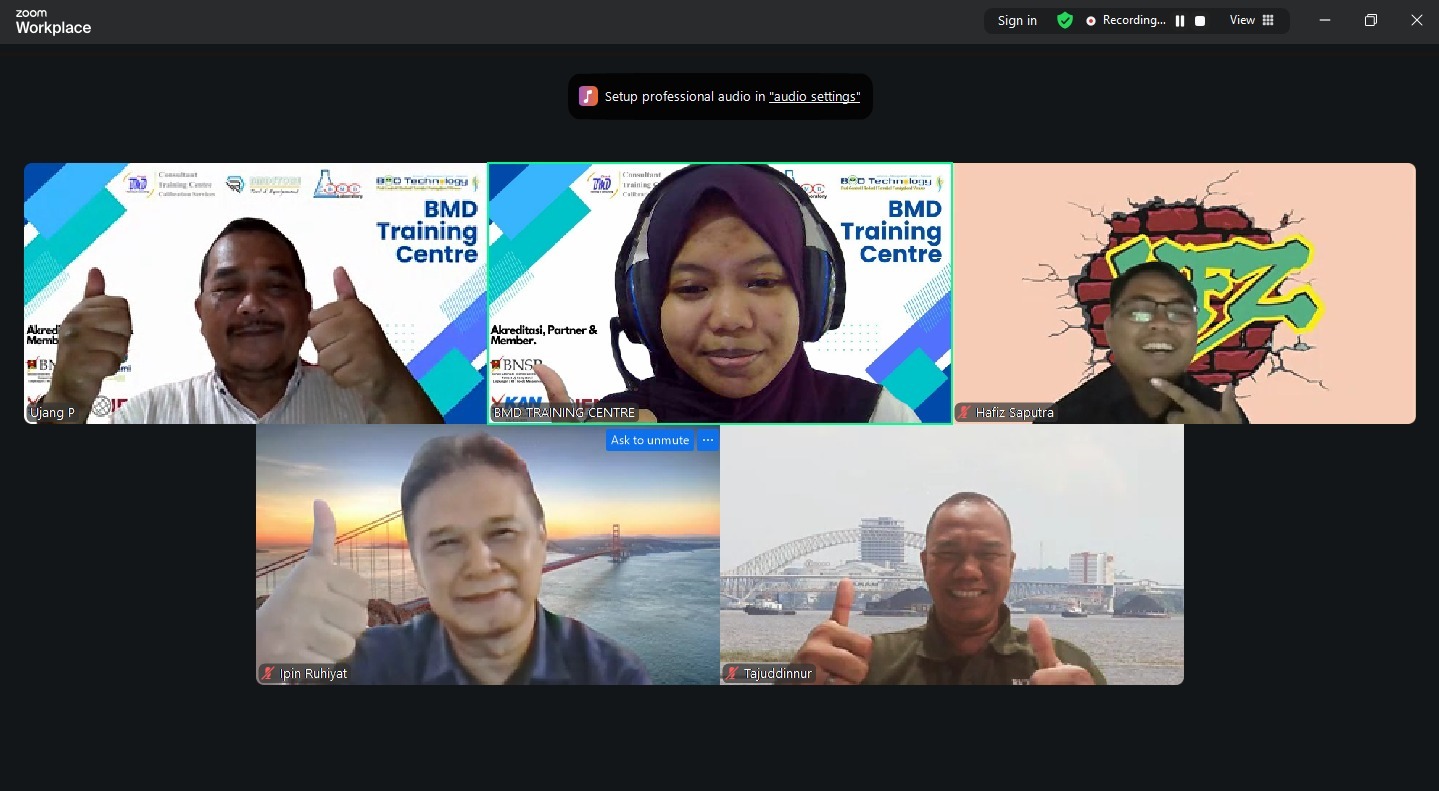1439x791 pixels.
Task: Open the "audio settings" link
Action: (x=814, y=97)
